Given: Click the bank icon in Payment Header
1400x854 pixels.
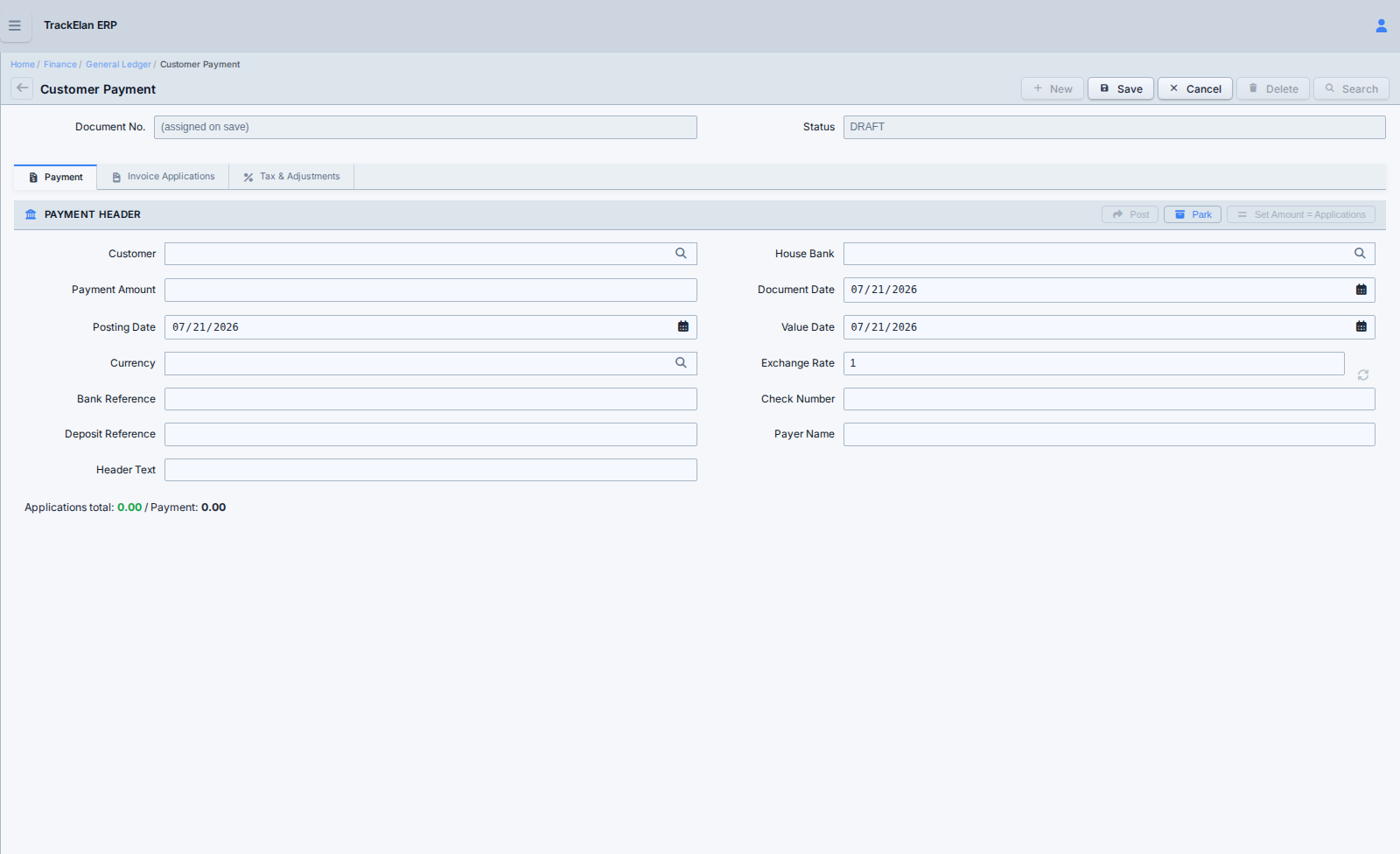Looking at the screenshot, I should click(31, 214).
